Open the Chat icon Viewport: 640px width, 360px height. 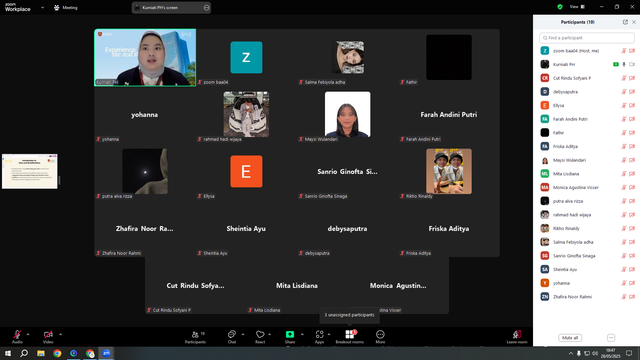(232, 334)
